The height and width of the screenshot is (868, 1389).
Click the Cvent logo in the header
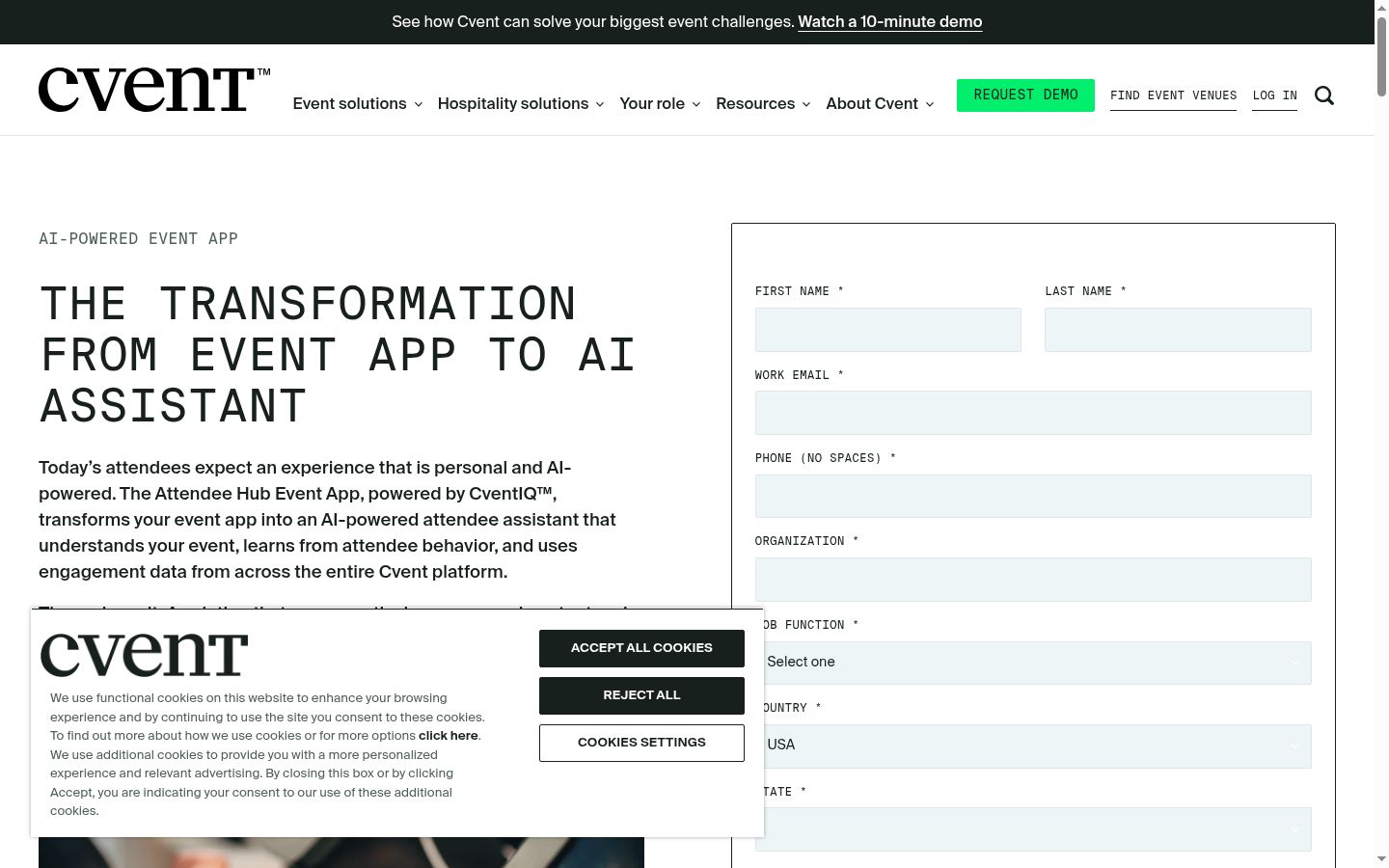point(154,90)
